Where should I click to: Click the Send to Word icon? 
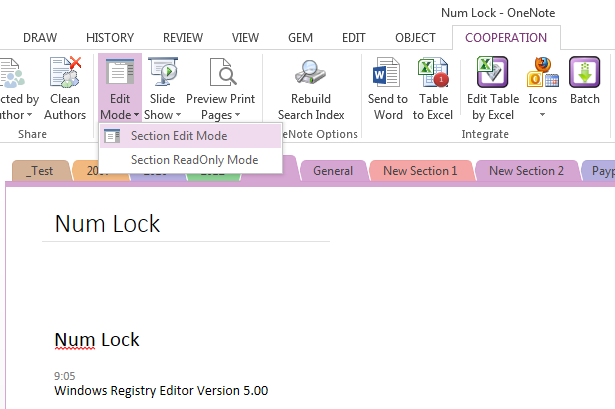386,72
